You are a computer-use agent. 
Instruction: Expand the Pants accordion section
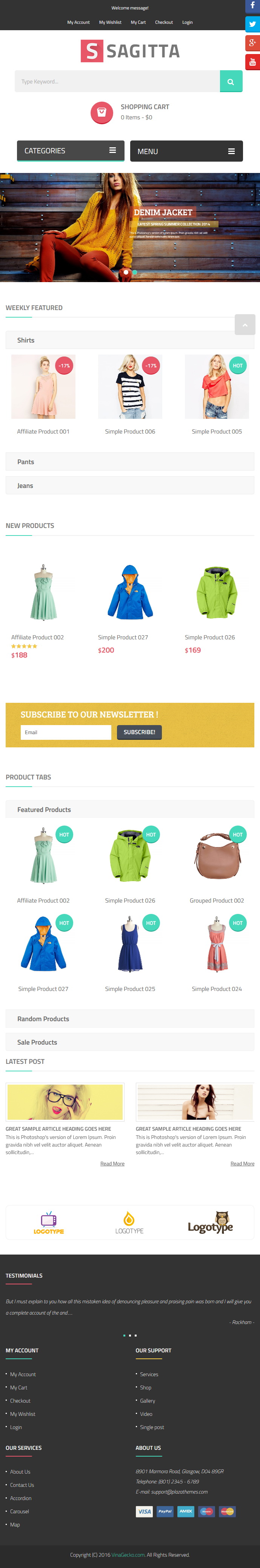[130, 461]
